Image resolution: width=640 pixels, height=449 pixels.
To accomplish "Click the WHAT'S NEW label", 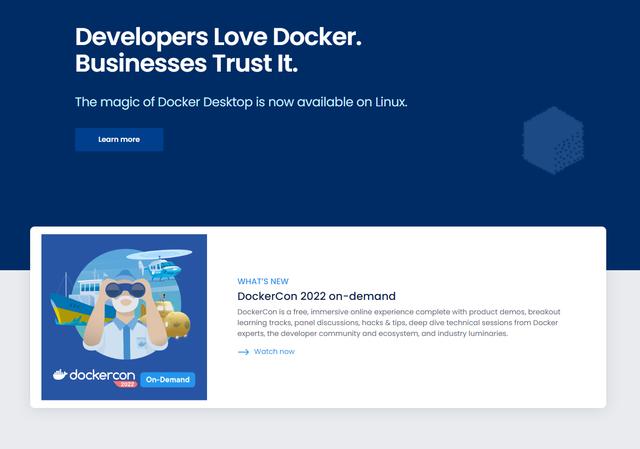I will pyautogui.click(x=263, y=281).
